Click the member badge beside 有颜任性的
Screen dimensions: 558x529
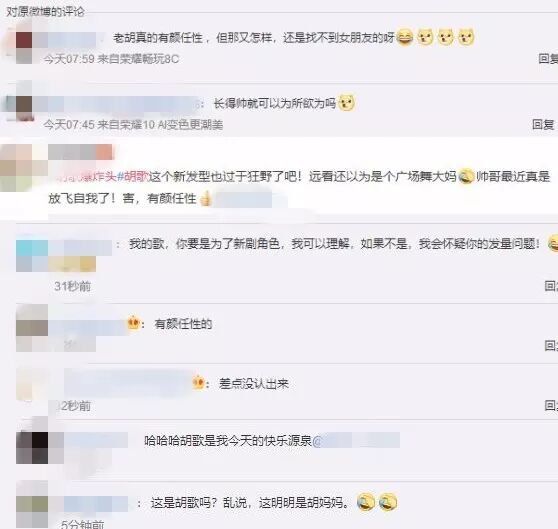click(x=133, y=323)
